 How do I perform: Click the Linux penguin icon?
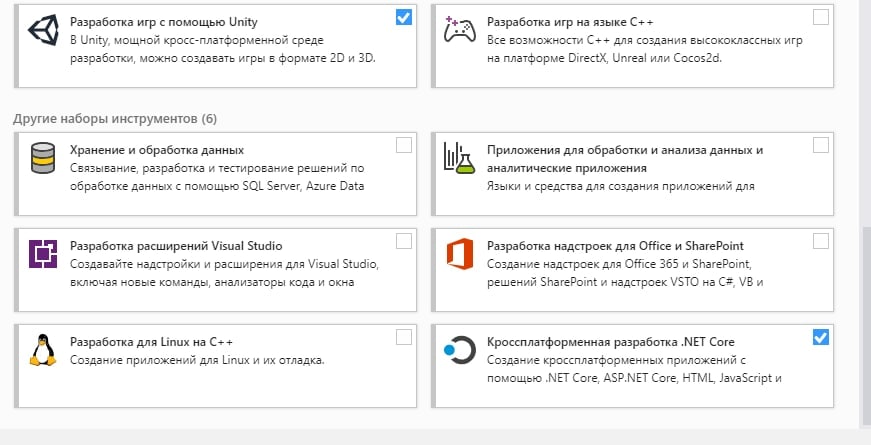pos(43,351)
